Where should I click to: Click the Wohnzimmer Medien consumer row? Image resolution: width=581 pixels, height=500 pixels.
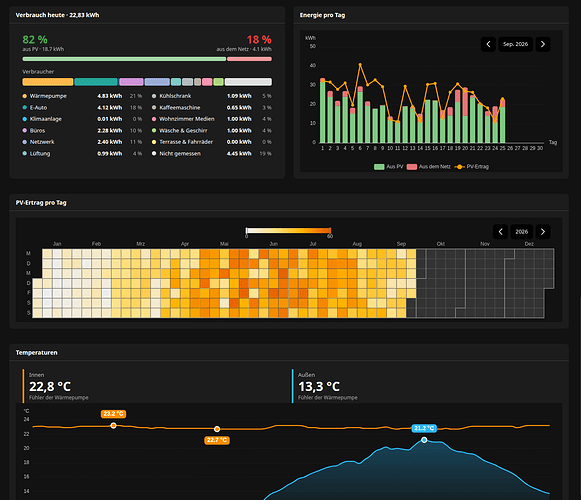pos(212,119)
